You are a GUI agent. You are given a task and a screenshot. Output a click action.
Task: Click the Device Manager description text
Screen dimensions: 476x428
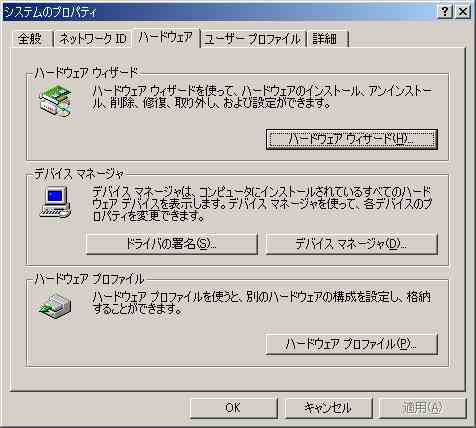point(262,204)
